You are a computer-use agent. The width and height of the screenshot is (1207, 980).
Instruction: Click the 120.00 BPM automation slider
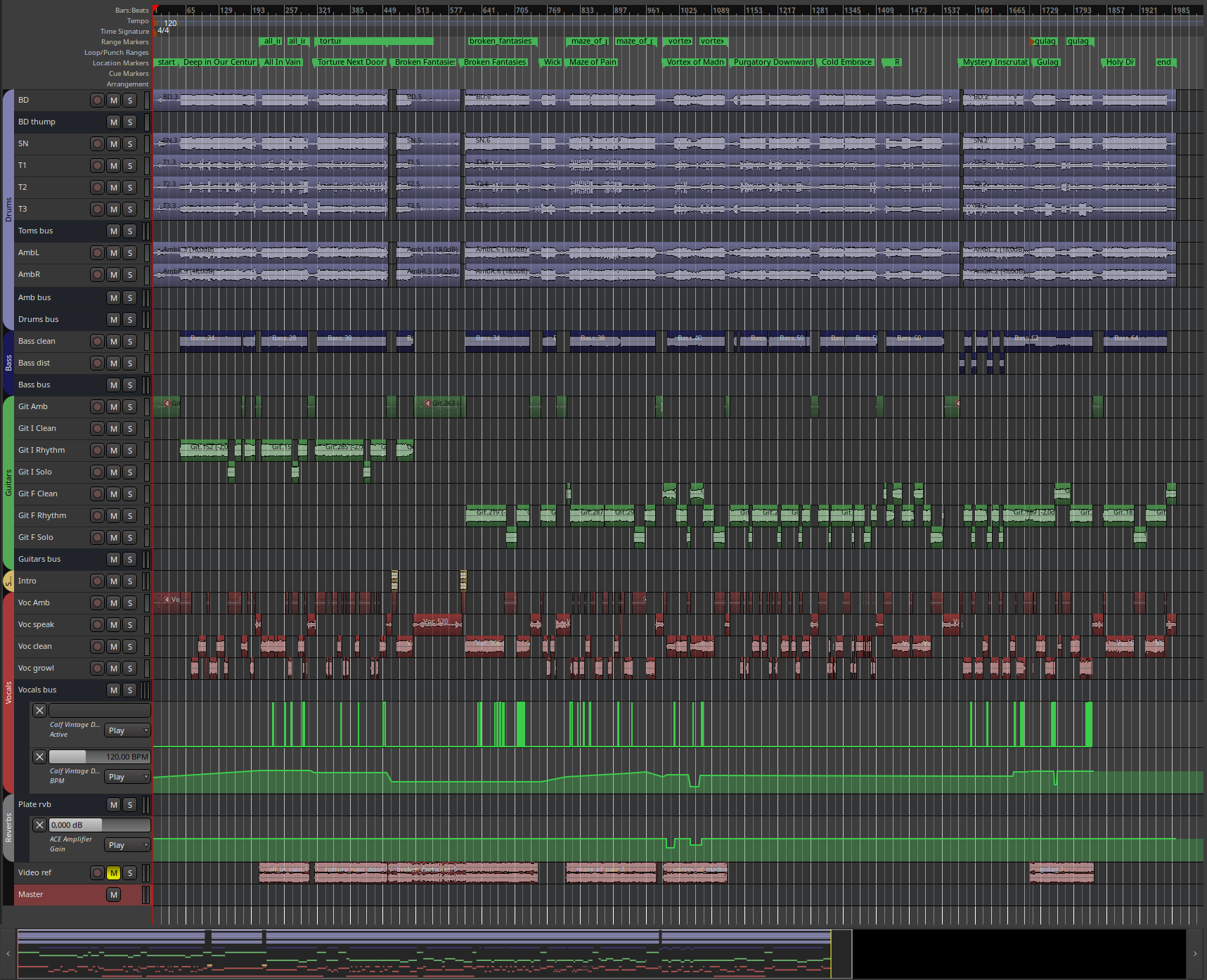pyautogui.click(x=99, y=757)
